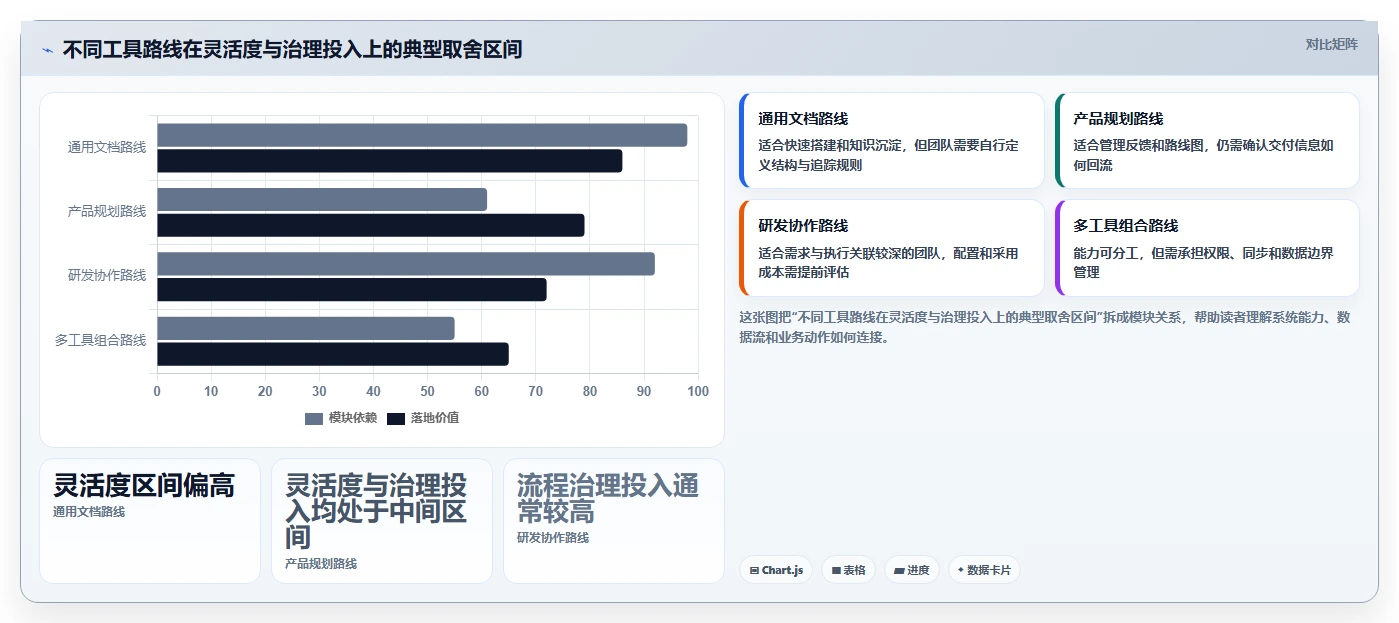This screenshot has height=623, width=1399.
Task: Click the x-axis tick label 100
Action: click(698, 391)
